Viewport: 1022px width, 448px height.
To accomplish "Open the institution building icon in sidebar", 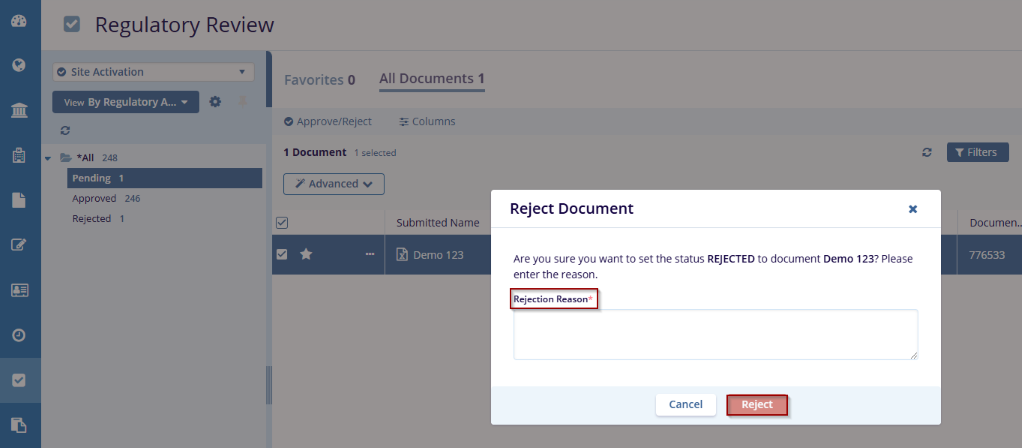I will click(19, 110).
